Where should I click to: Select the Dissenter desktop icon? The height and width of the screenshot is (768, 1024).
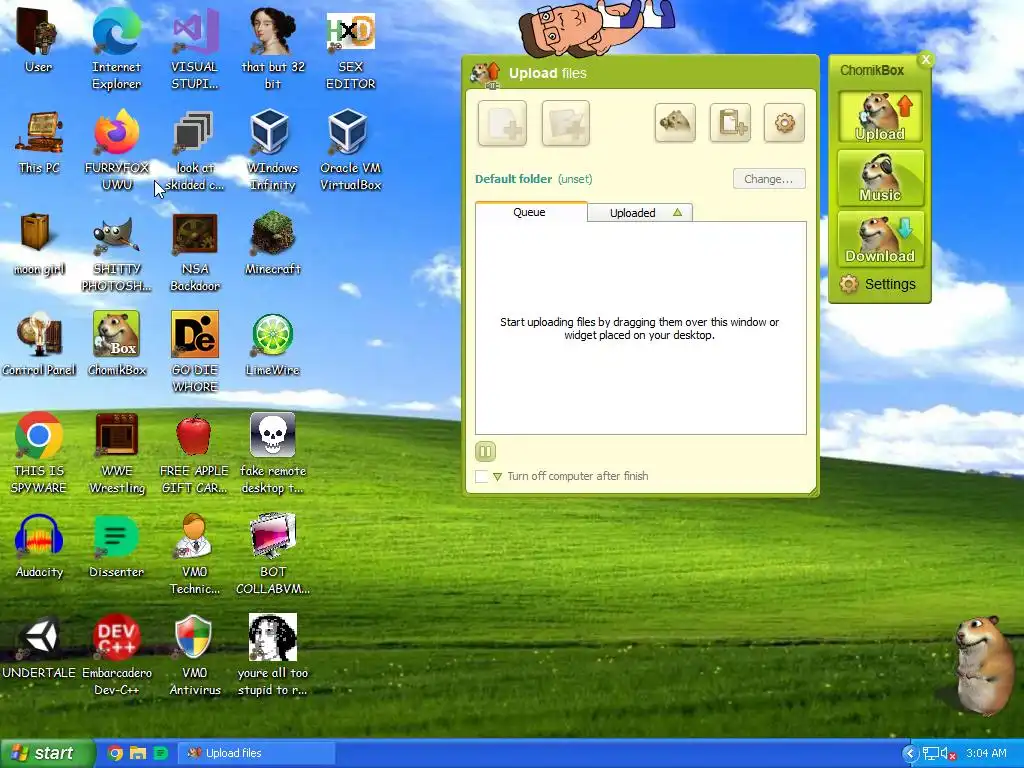[116, 546]
